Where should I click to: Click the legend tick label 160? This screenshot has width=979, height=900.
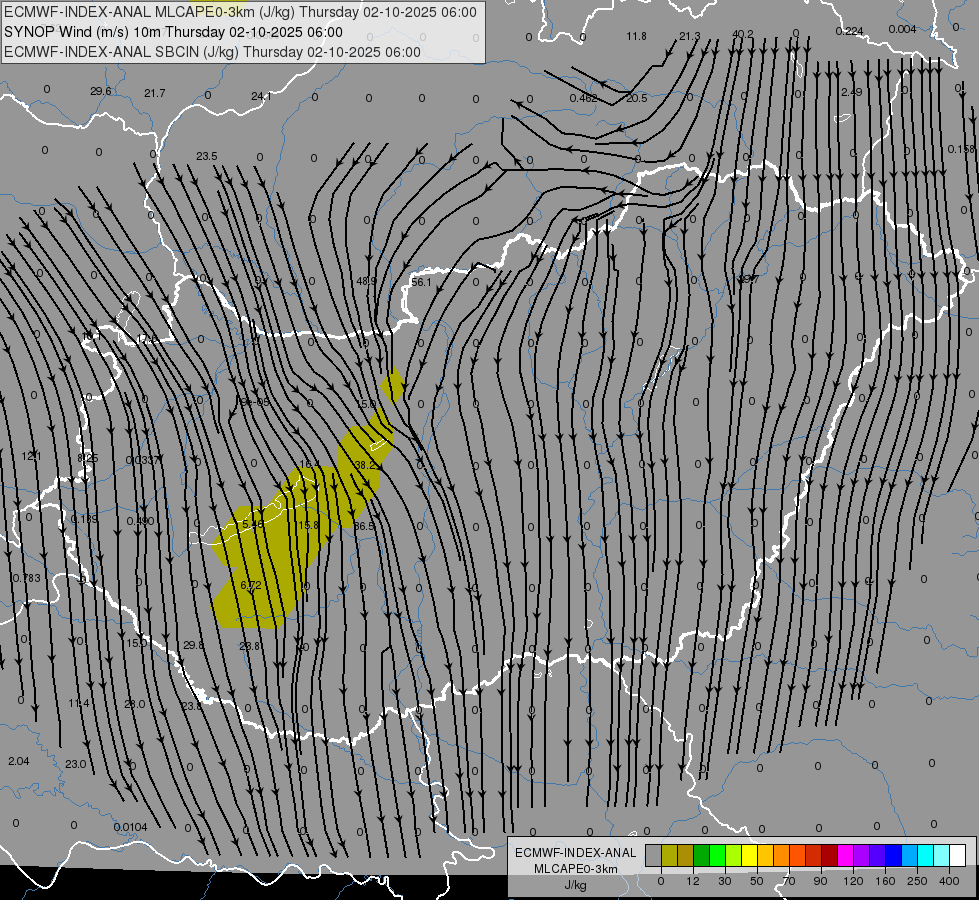(x=885, y=881)
